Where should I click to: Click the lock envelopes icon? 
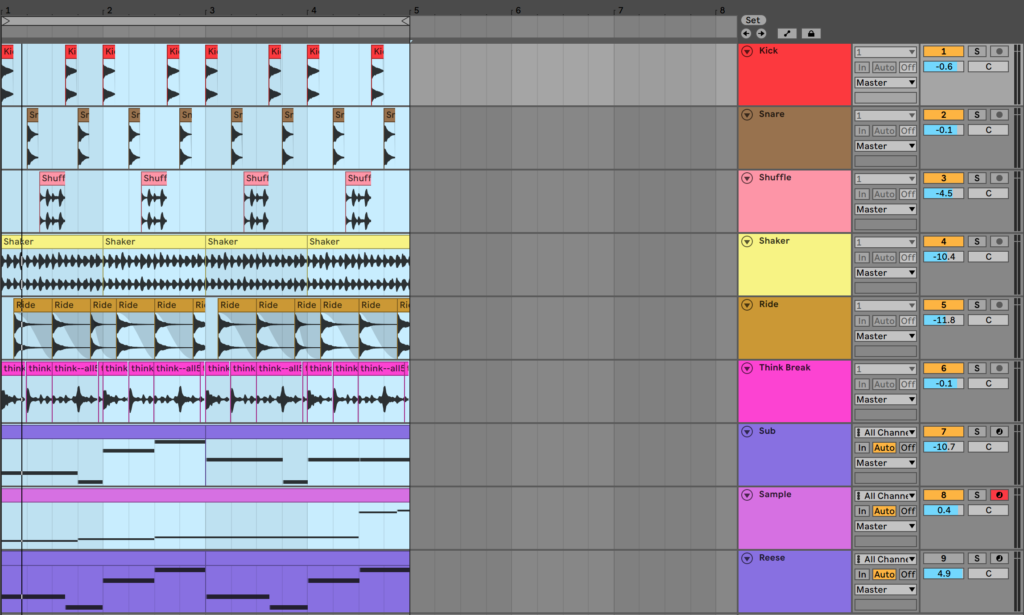click(x=810, y=33)
